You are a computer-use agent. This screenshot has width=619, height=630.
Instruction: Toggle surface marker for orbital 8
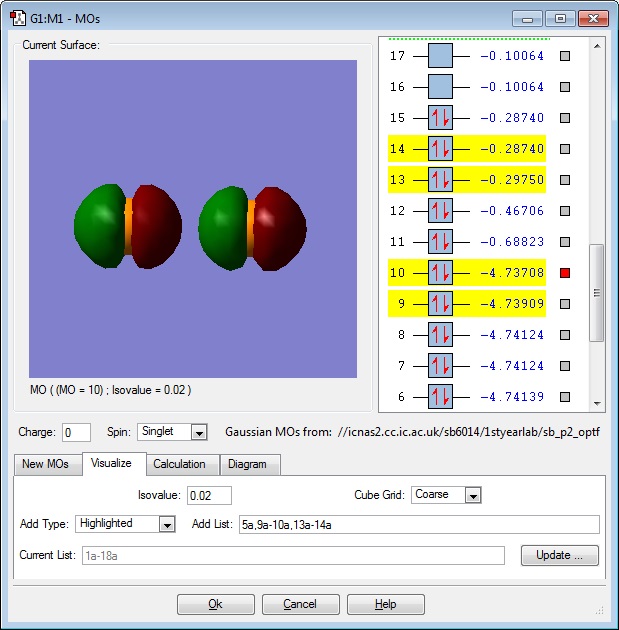tap(565, 335)
